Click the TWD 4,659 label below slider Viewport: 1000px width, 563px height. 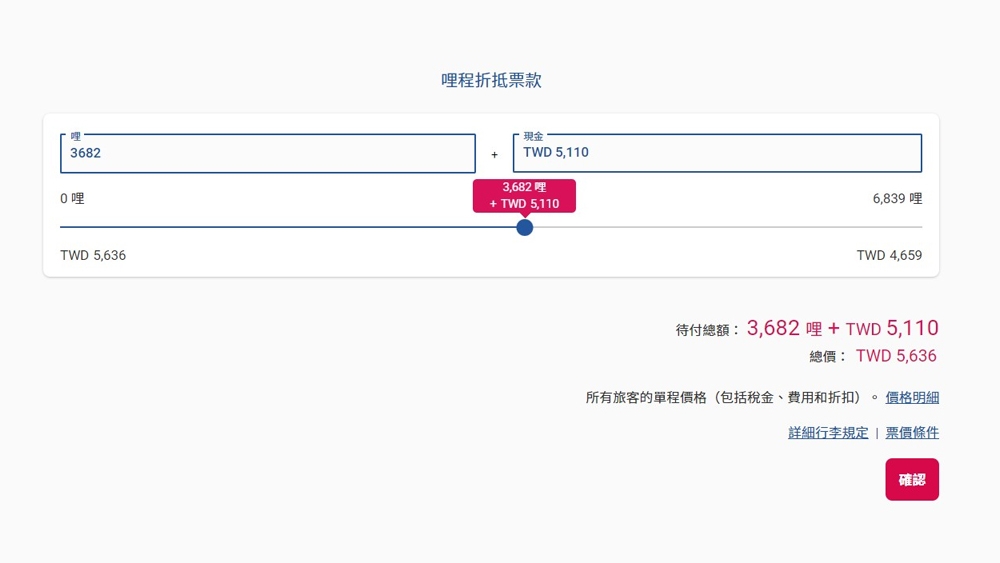(889, 256)
